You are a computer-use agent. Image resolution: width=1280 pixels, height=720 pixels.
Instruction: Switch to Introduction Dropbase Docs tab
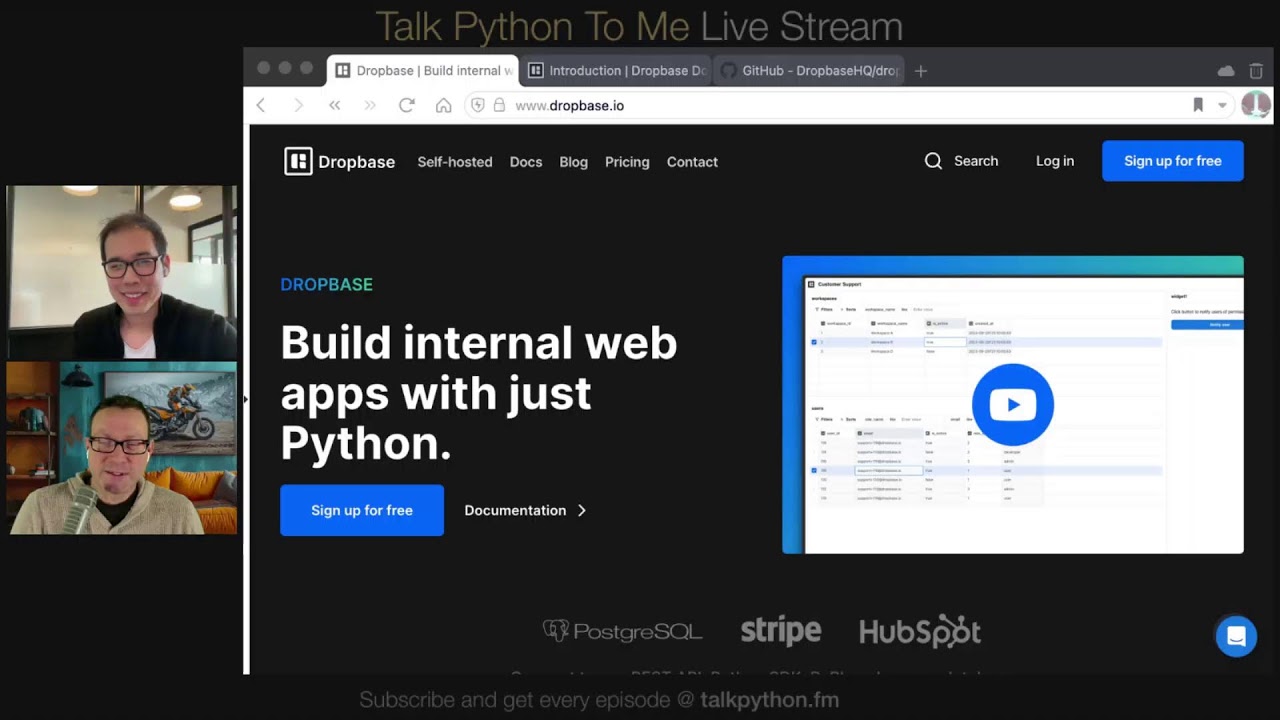pyautogui.click(x=616, y=71)
